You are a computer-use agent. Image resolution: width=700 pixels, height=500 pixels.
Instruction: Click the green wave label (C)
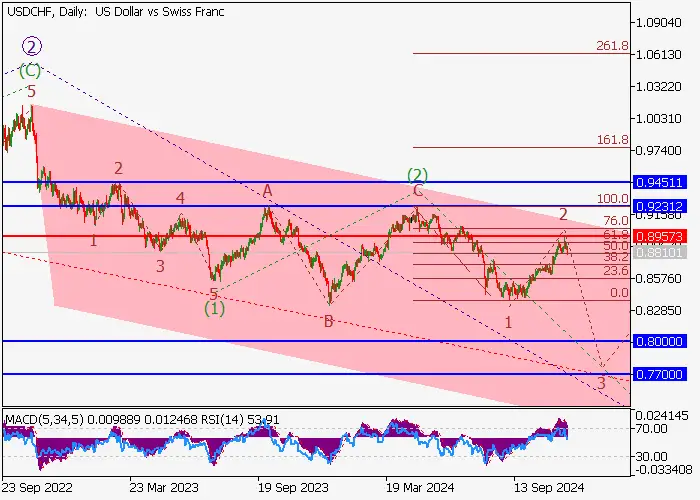pos(29,71)
